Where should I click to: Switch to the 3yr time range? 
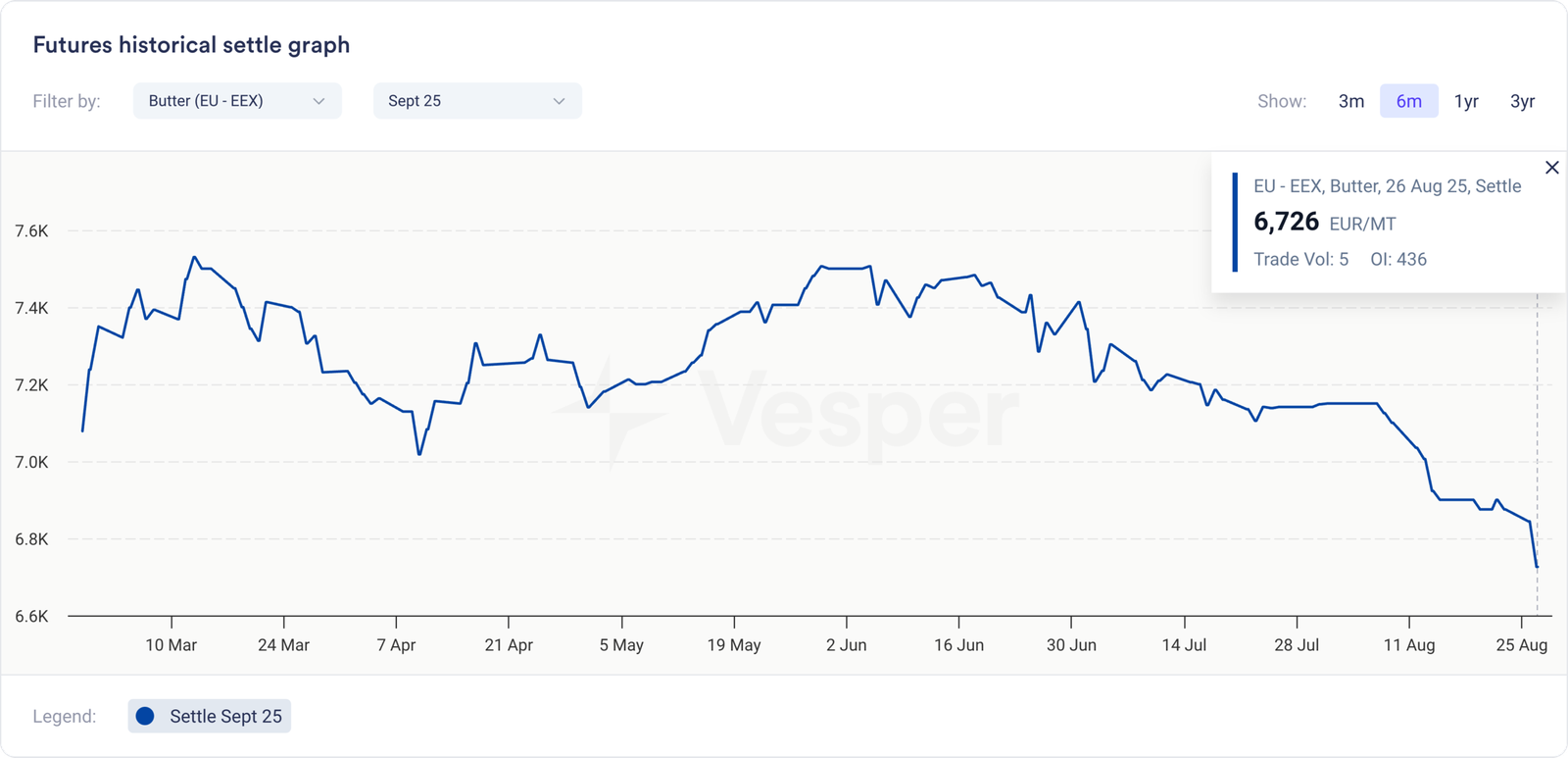(1522, 101)
